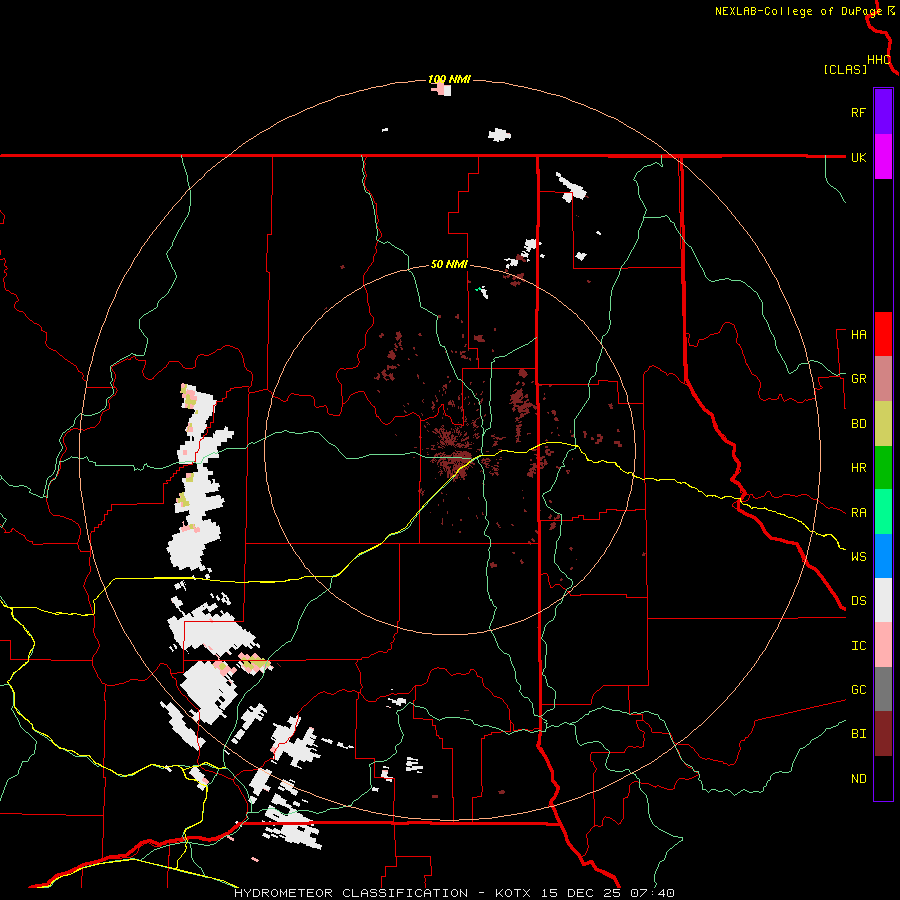
Task: Click the red HA legend color swatch
Action: 883,334
